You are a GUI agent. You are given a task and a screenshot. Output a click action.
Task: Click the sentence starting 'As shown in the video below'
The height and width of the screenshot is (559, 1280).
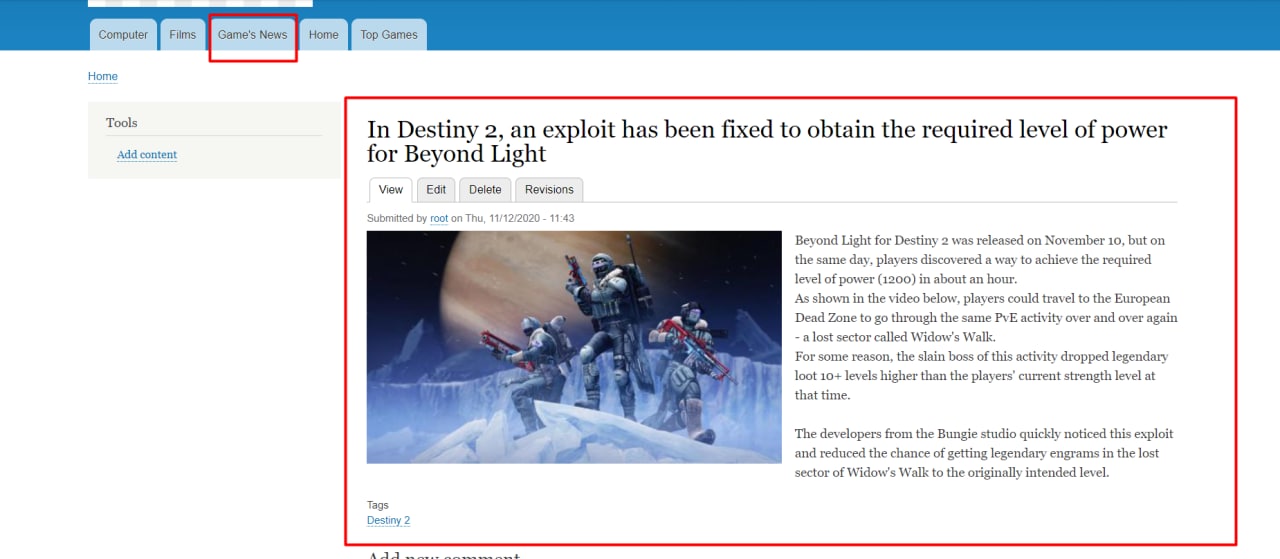click(986, 318)
